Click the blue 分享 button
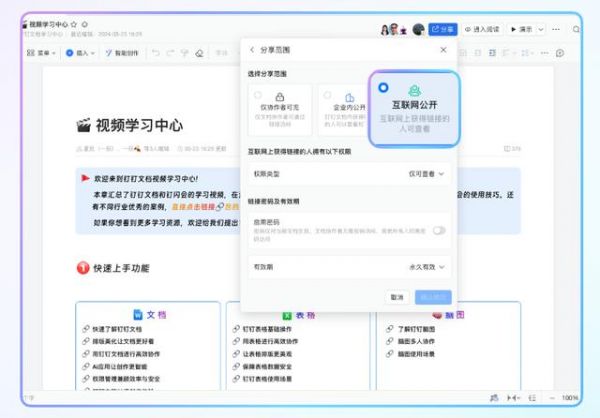600x418 pixels. point(445,30)
